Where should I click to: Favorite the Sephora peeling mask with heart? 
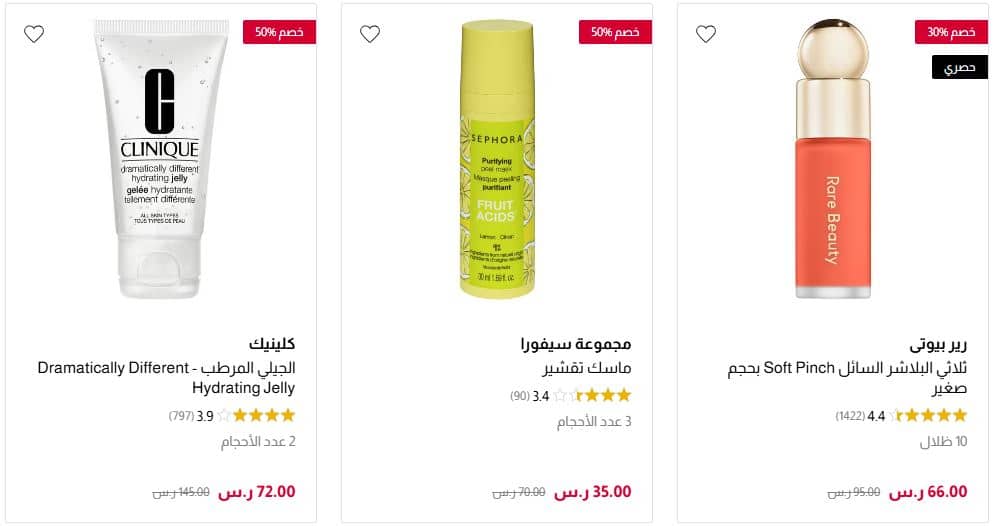(x=370, y=34)
